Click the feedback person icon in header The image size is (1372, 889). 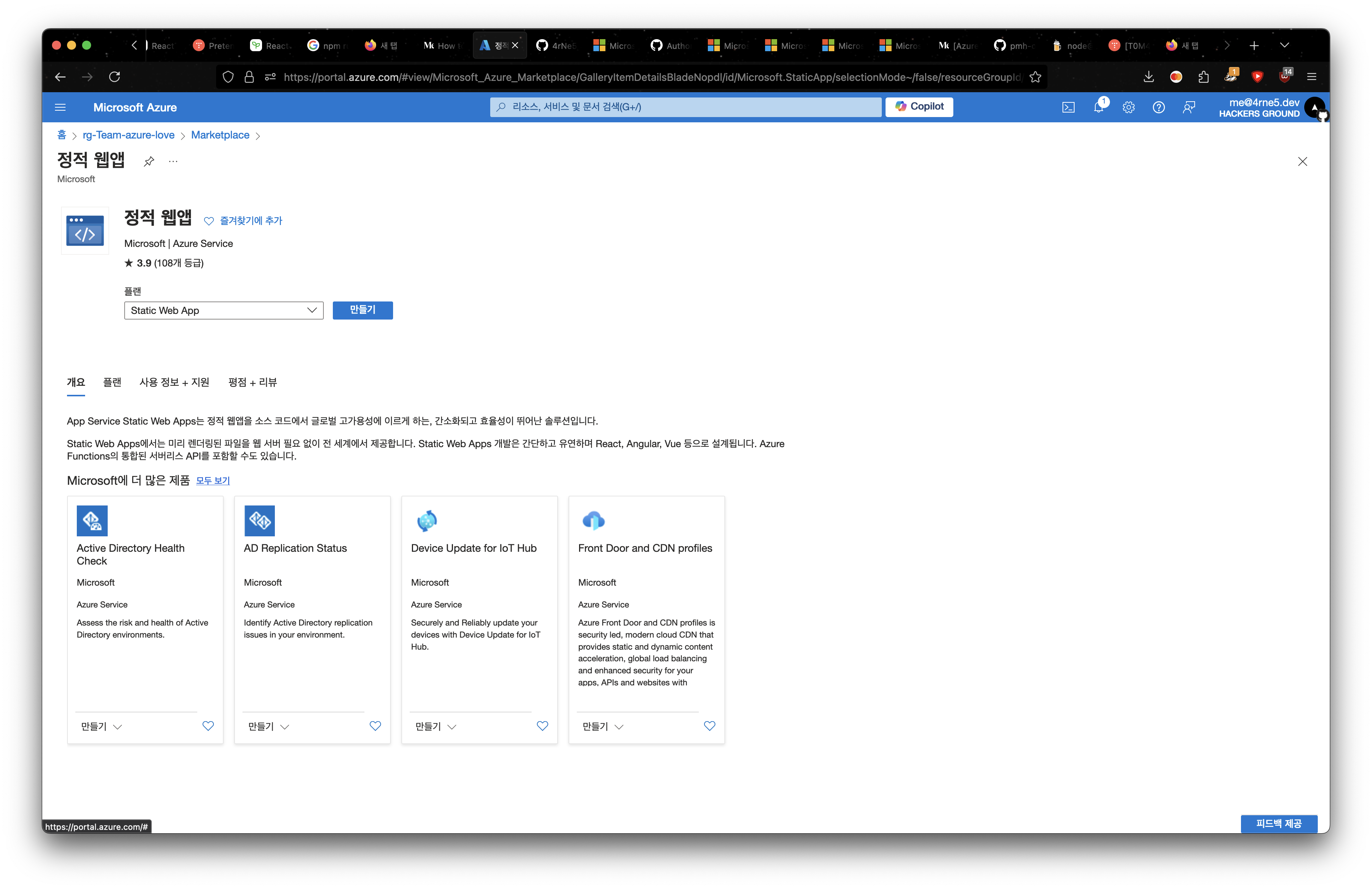pyautogui.click(x=1189, y=107)
